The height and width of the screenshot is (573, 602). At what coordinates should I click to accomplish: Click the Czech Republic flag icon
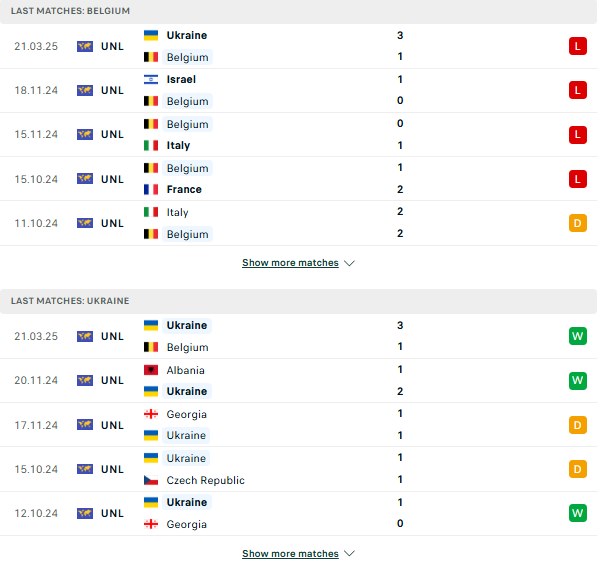(x=151, y=480)
